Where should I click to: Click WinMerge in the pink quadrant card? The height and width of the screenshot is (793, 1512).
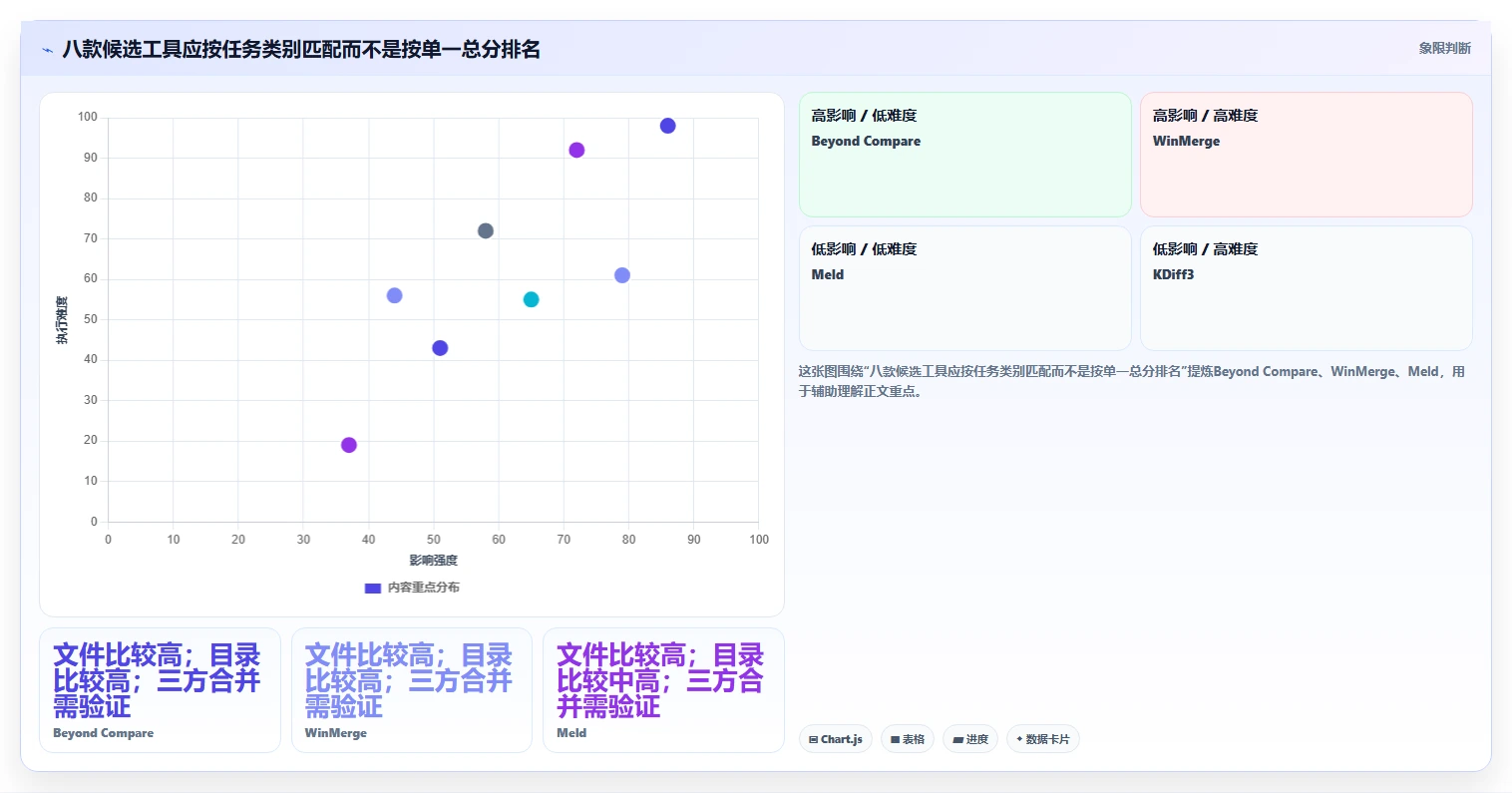[1186, 141]
